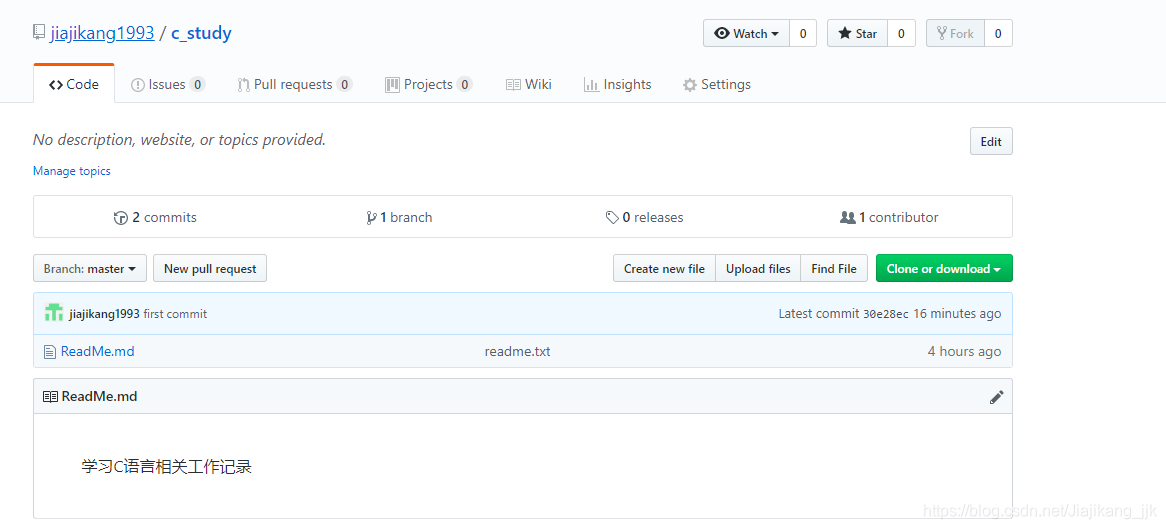Screen dimensions: 1166x529
Task: Click the Create new file button
Action: point(664,269)
